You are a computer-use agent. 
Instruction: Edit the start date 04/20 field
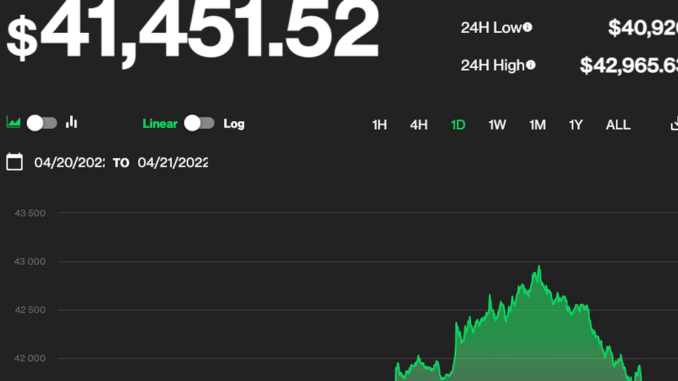point(69,163)
